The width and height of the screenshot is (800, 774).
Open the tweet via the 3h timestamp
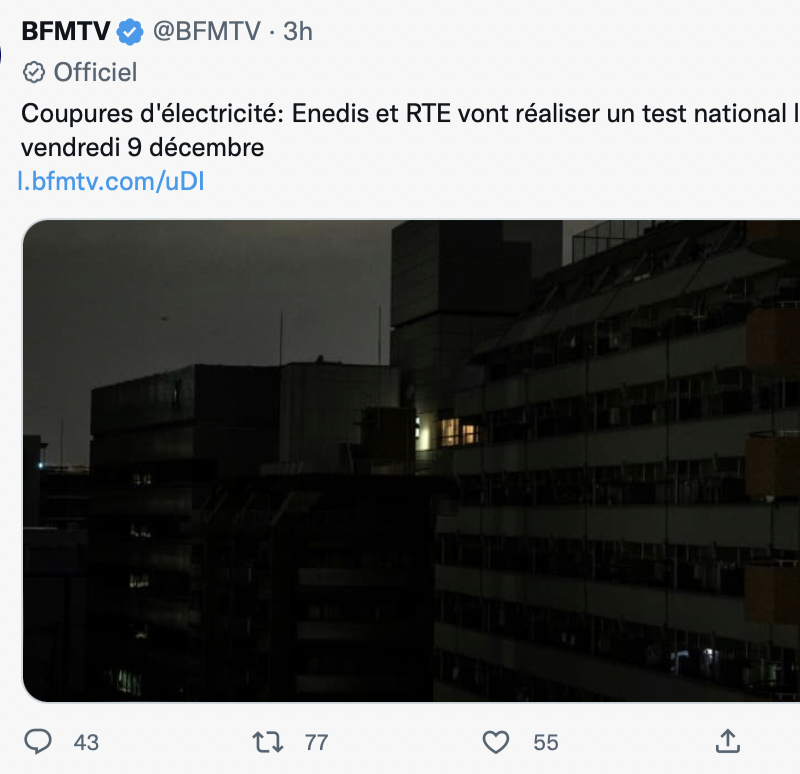pyautogui.click(x=297, y=32)
